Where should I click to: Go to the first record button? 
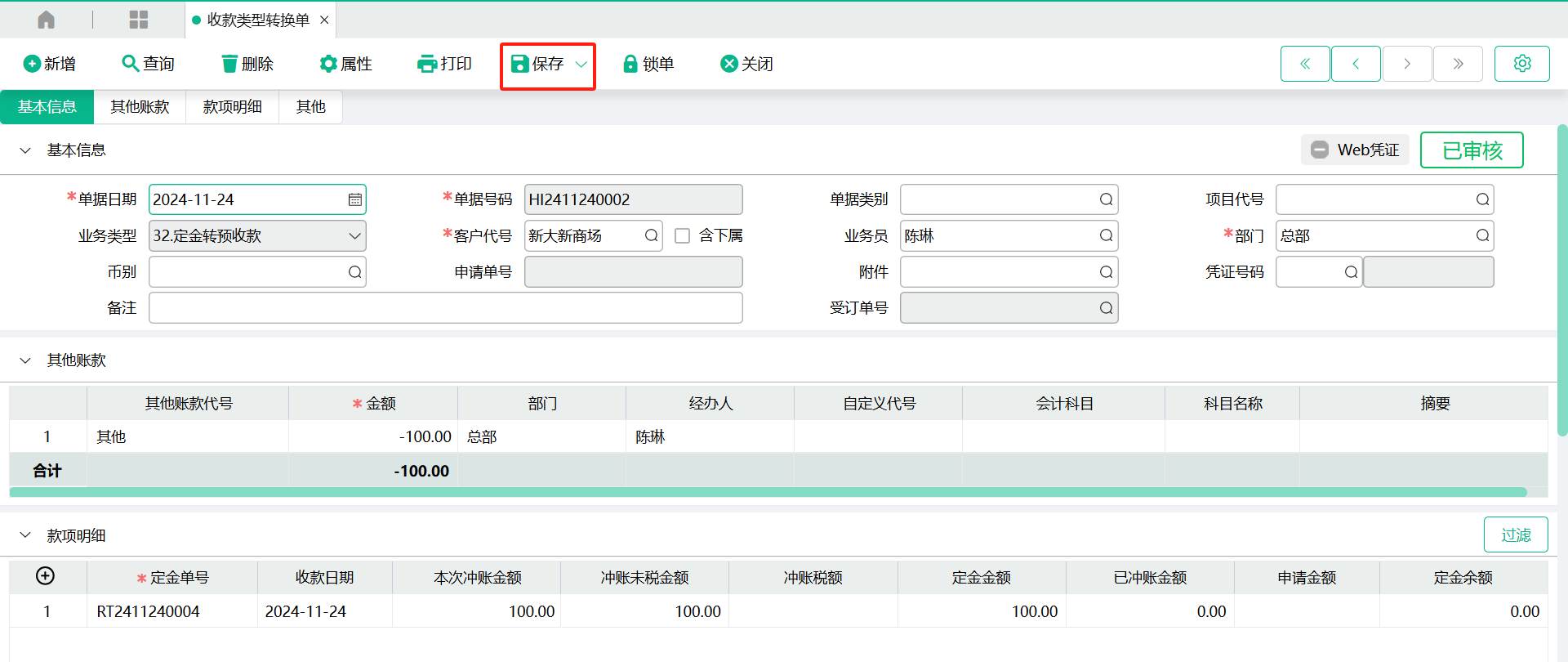click(1305, 64)
